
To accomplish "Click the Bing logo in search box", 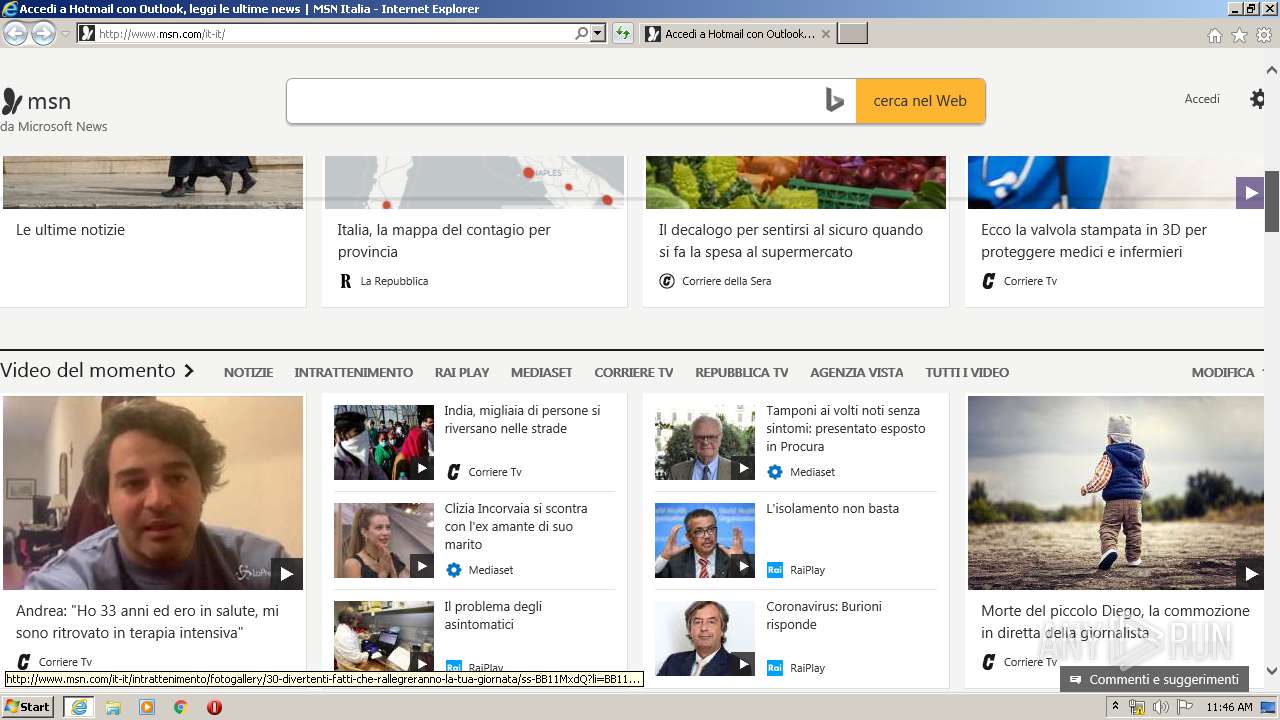I will point(835,101).
